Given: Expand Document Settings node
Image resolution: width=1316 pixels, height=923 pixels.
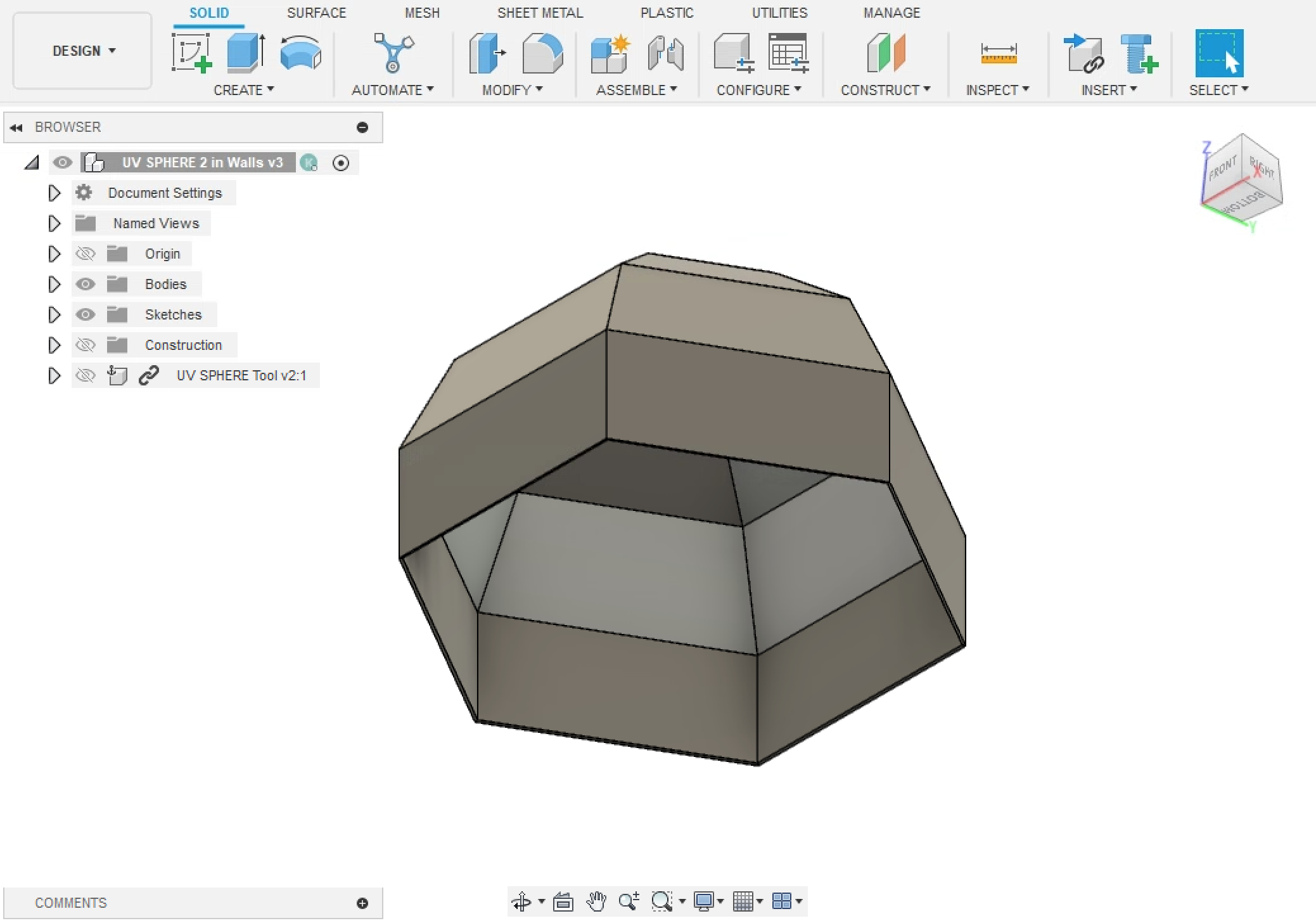Looking at the screenshot, I should tap(54, 193).
